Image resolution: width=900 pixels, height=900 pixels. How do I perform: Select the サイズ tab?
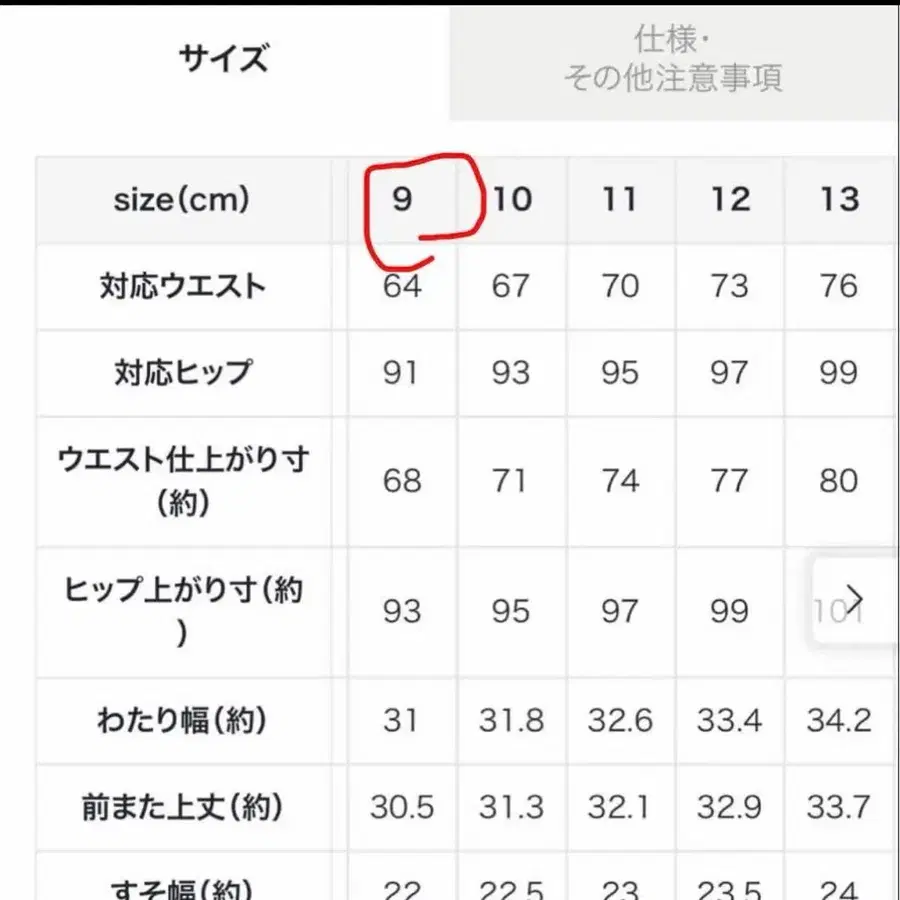pos(222,58)
